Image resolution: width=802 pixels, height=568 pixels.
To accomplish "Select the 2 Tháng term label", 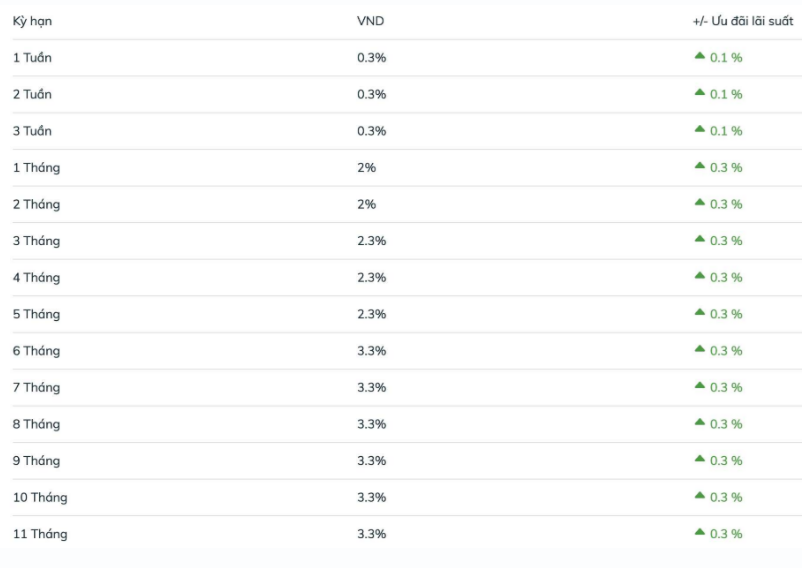I will pos(36,204).
